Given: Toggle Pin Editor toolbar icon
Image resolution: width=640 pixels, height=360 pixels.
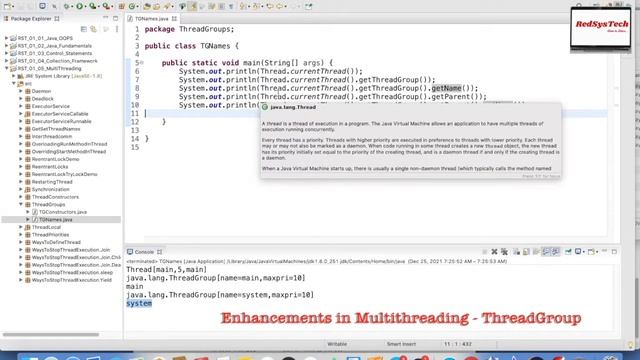Looking at the screenshot, I should pos(309,6).
